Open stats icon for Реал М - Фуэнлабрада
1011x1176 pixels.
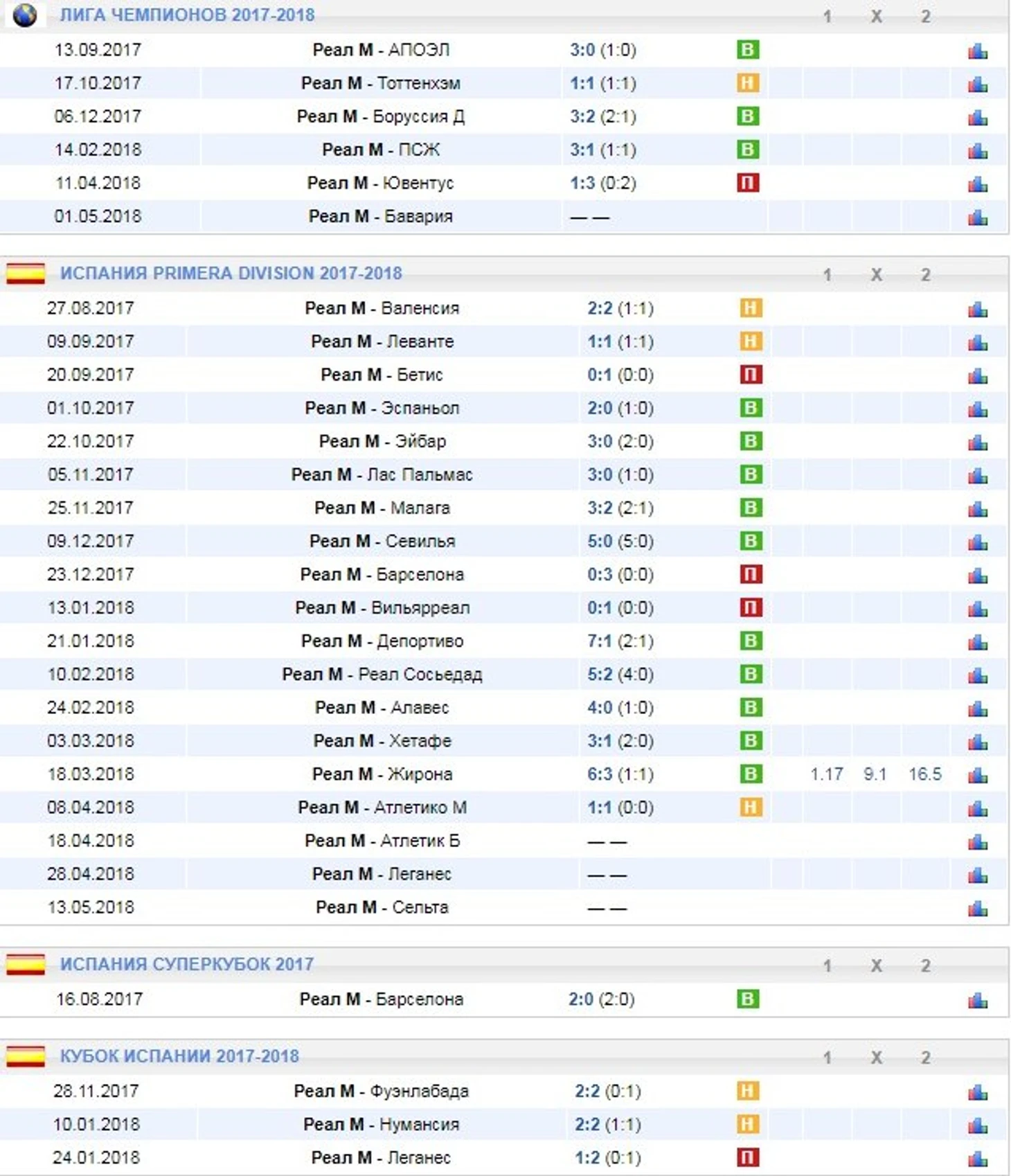pos(978,1092)
